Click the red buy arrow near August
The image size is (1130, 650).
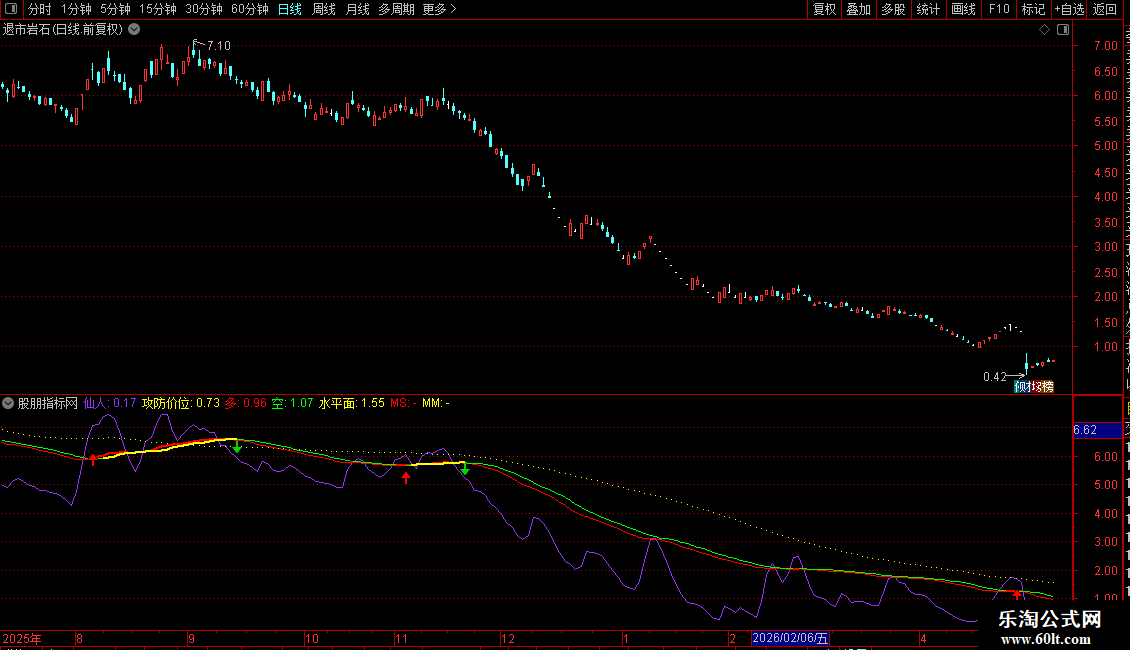point(92,459)
